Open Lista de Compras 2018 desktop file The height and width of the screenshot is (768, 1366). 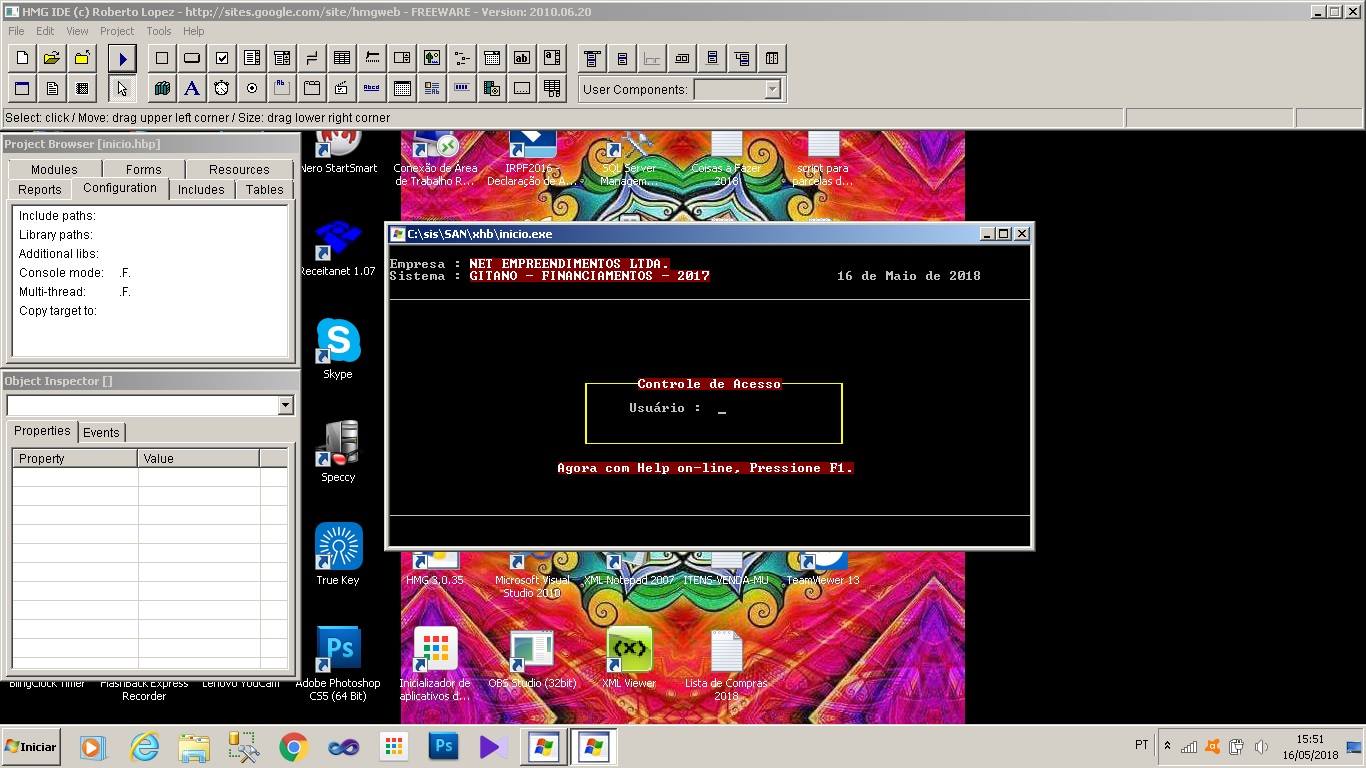[x=726, y=664]
